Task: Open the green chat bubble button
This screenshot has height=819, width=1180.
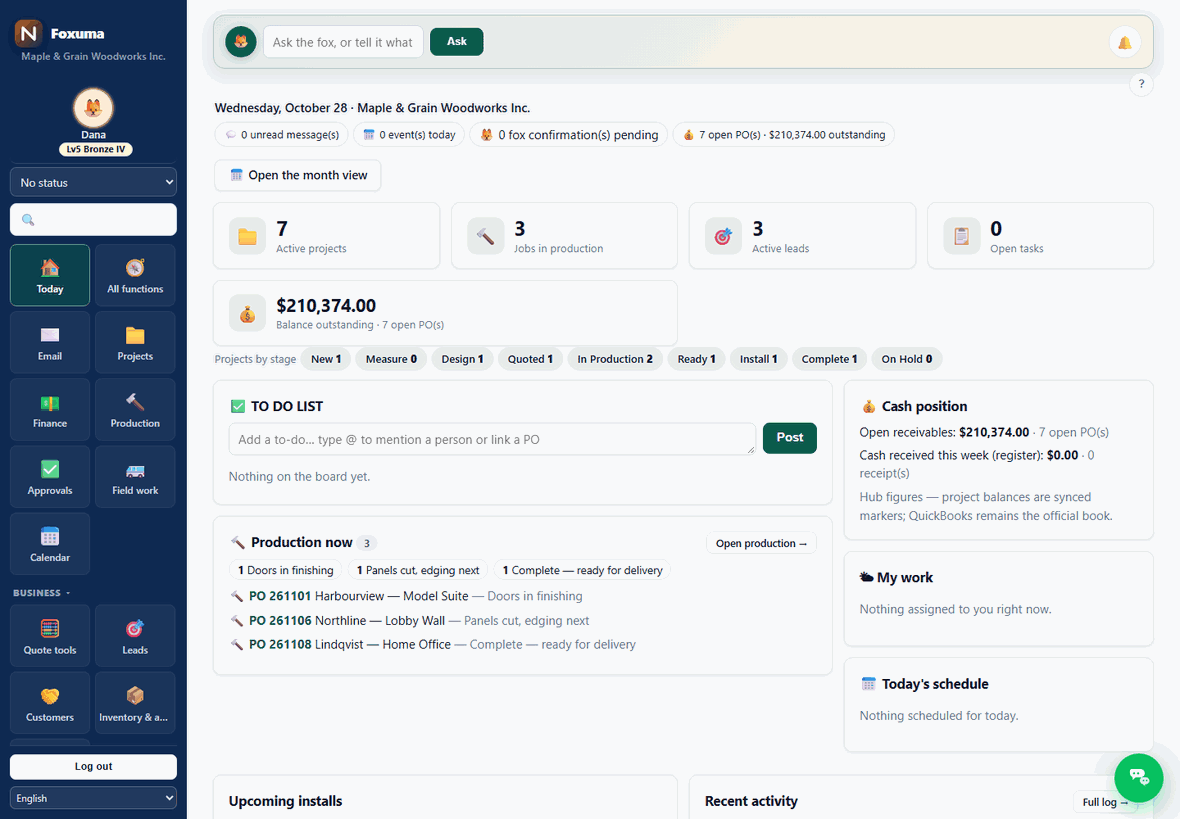Action: (1138, 778)
